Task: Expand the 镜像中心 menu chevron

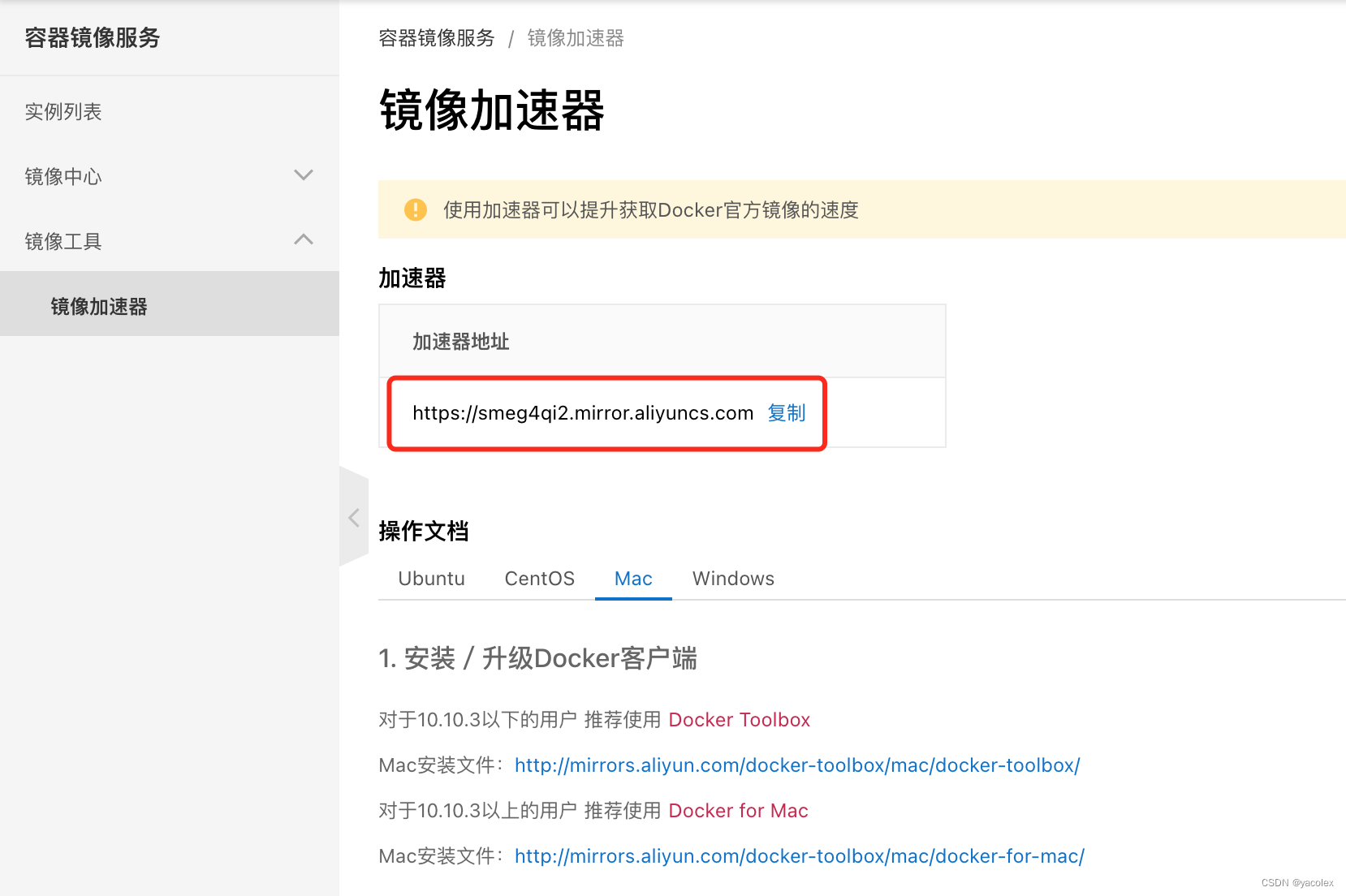Action: tap(304, 175)
